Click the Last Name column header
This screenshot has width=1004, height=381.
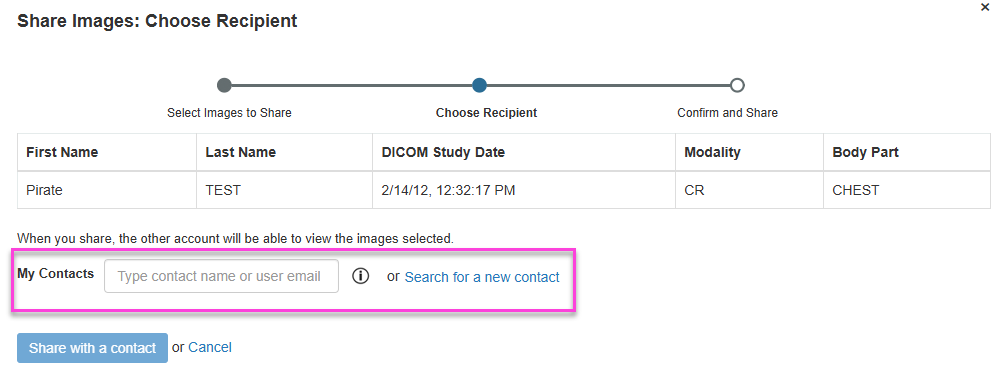tap(284, 152)
